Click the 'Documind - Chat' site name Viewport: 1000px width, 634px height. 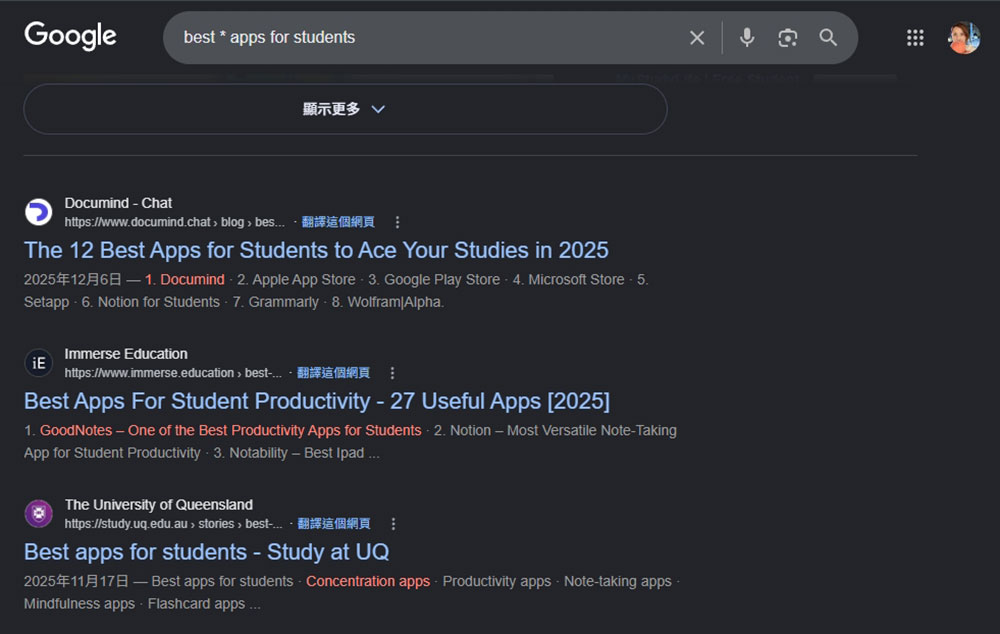tap(118, 203)
